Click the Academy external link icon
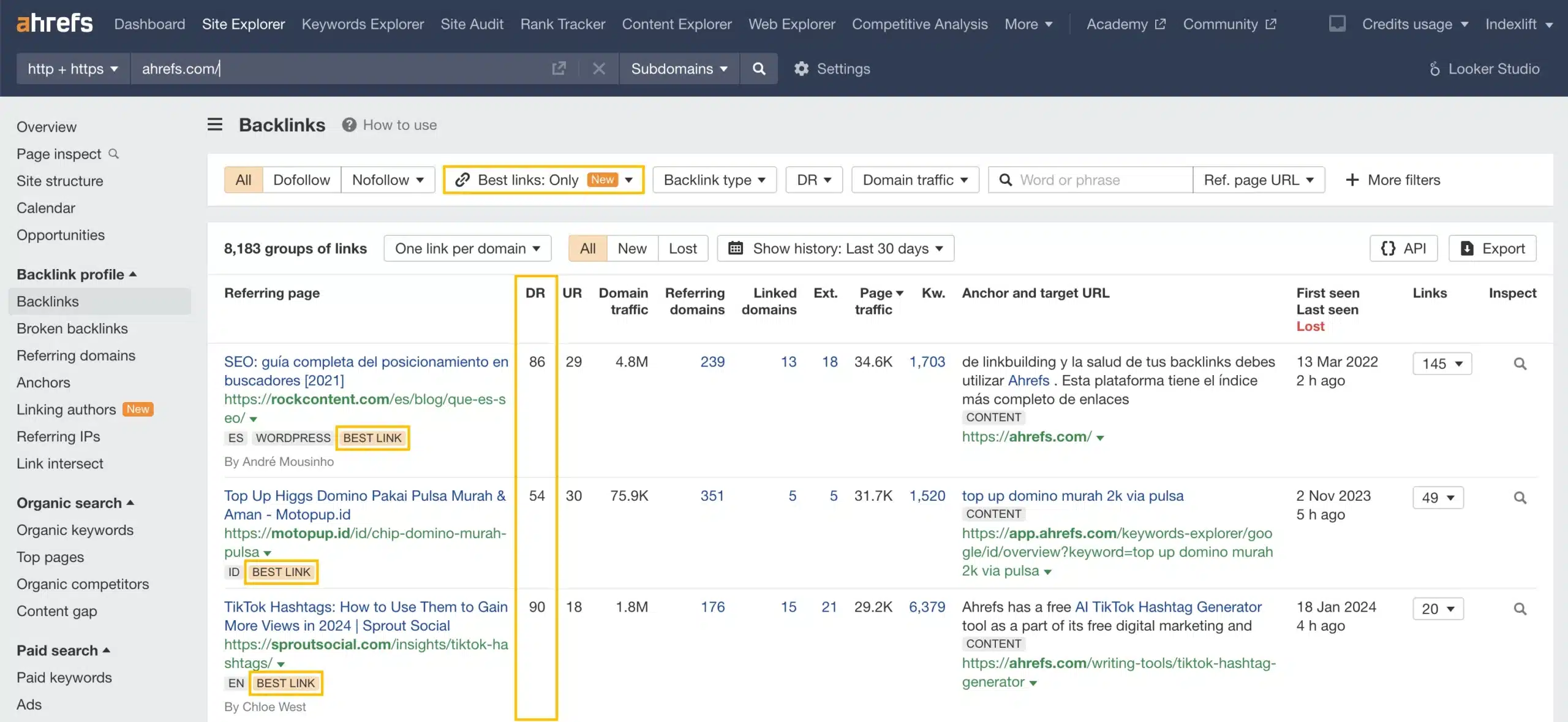 [x=1160, y=24]
